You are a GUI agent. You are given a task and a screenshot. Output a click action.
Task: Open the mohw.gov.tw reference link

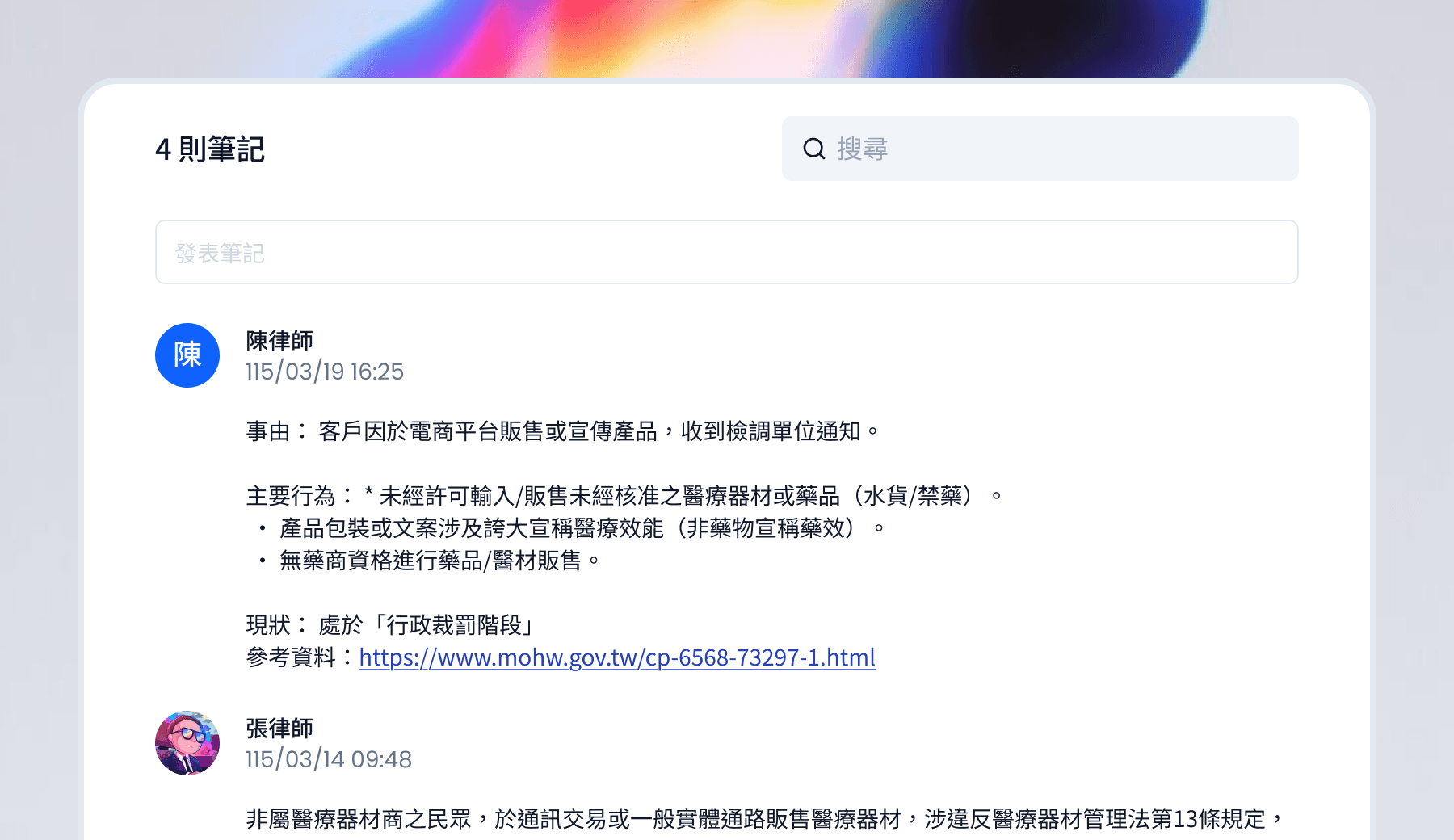[617, 657]
